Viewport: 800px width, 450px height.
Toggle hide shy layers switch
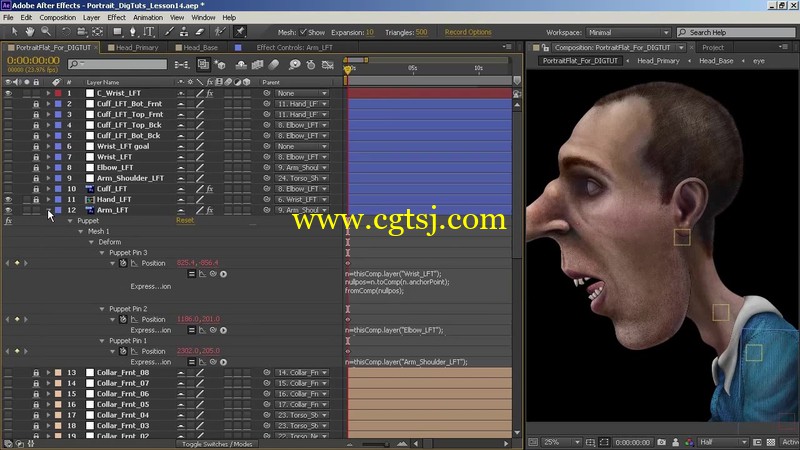(x=241, y=65)
